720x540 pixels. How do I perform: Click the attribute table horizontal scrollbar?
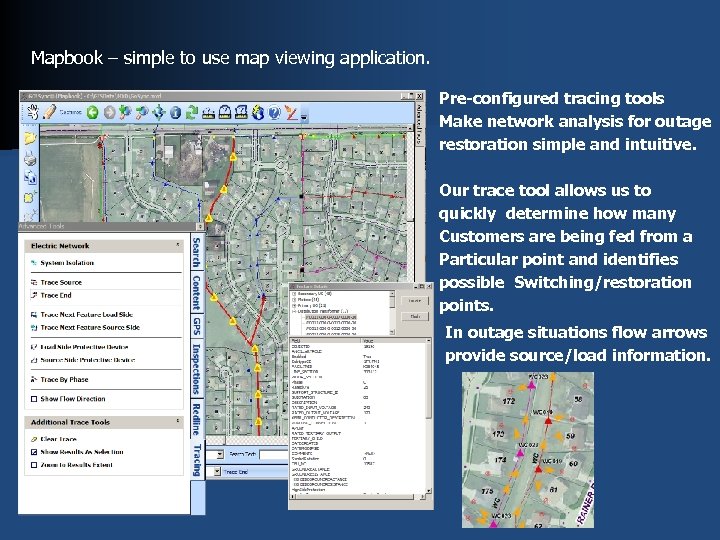358,497
